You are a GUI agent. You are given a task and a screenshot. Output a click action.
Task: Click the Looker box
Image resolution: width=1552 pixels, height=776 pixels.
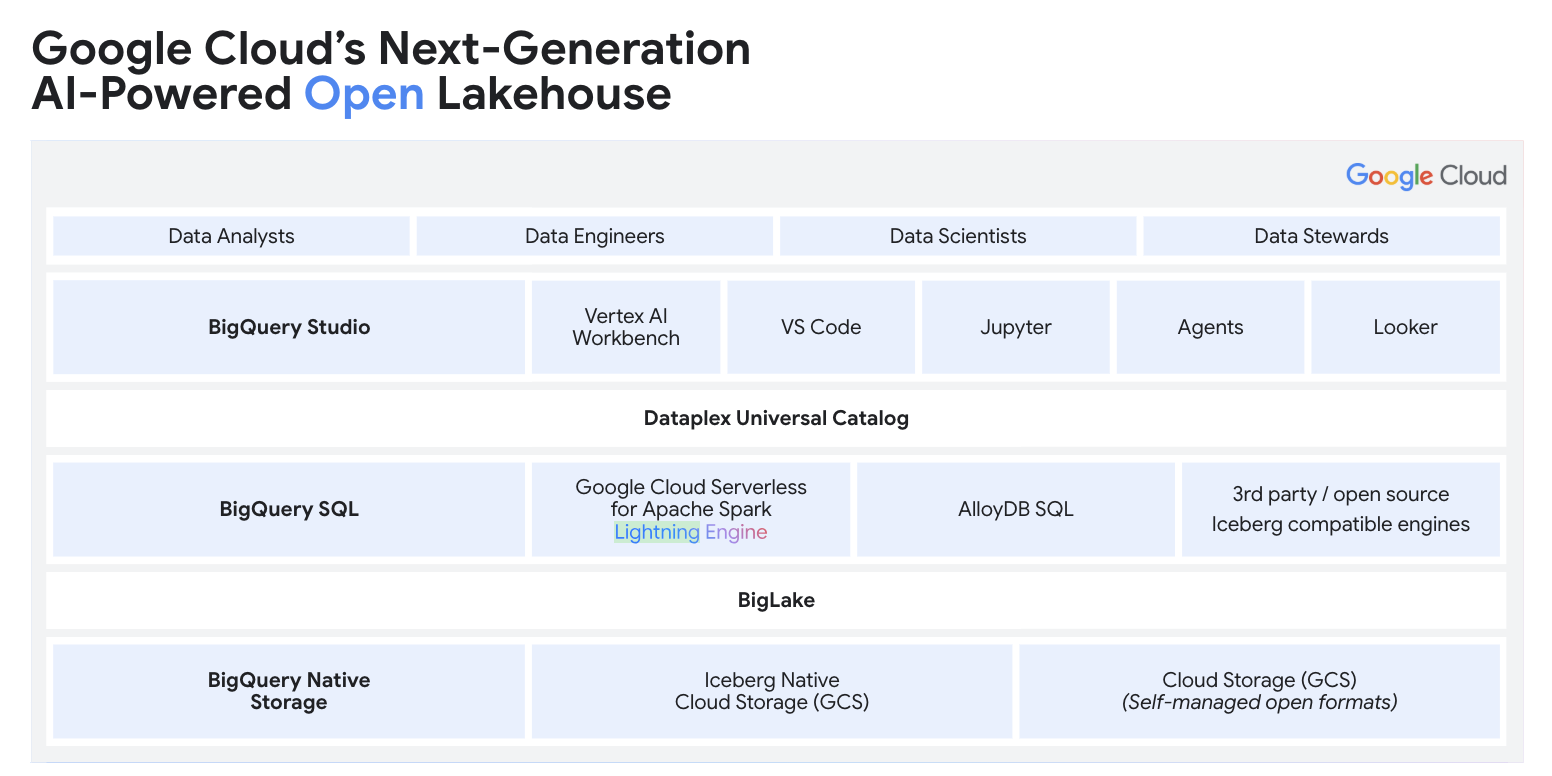1405,327
